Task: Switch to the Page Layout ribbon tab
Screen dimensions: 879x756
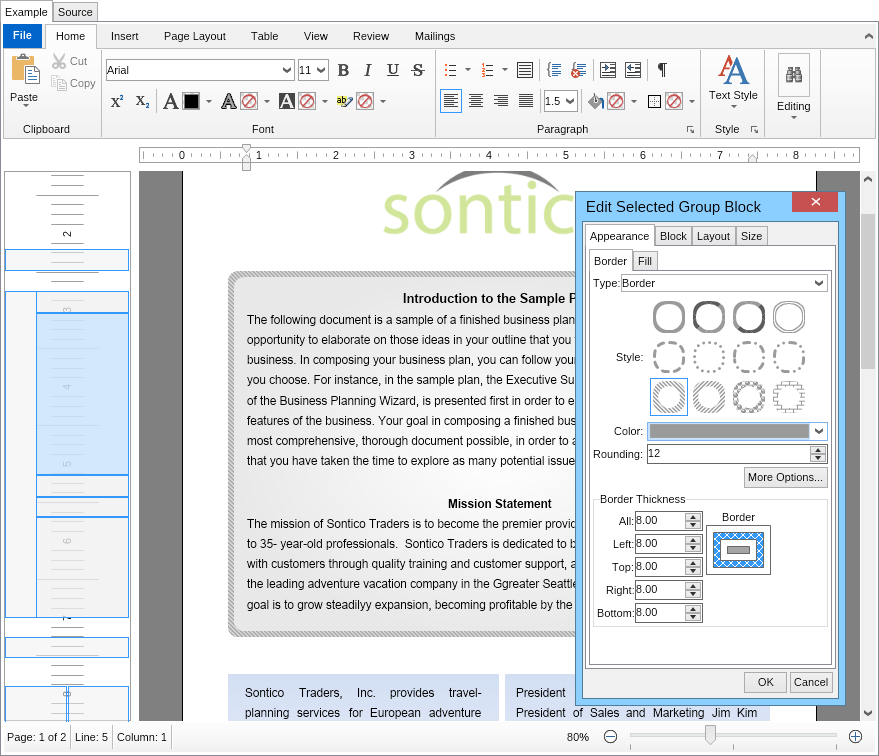Action: [x=194, y=36]
